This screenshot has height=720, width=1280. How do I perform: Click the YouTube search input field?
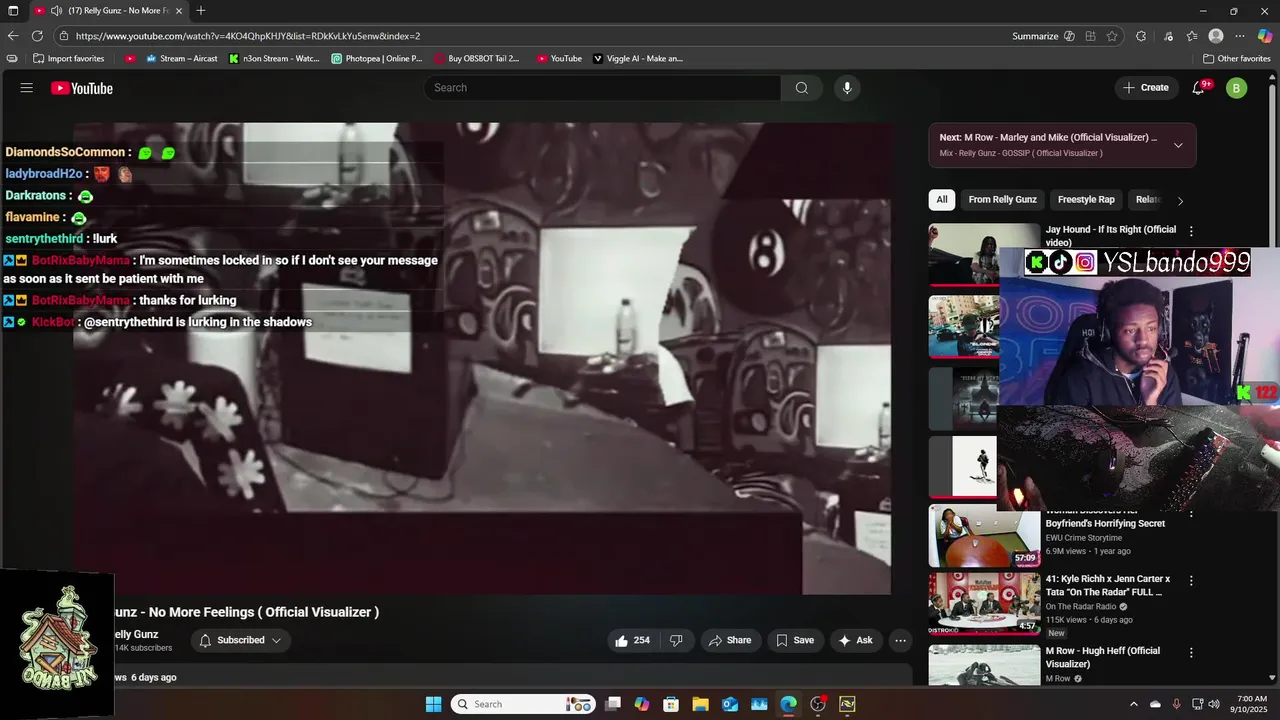[x=602, y=88]
